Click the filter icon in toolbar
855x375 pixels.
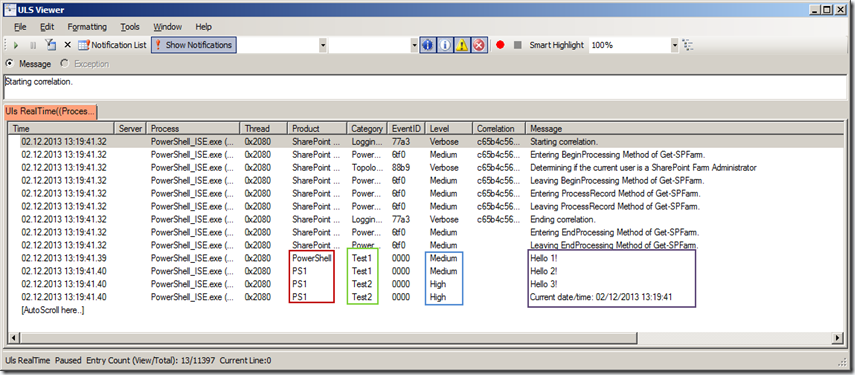[x=50, y=45]
